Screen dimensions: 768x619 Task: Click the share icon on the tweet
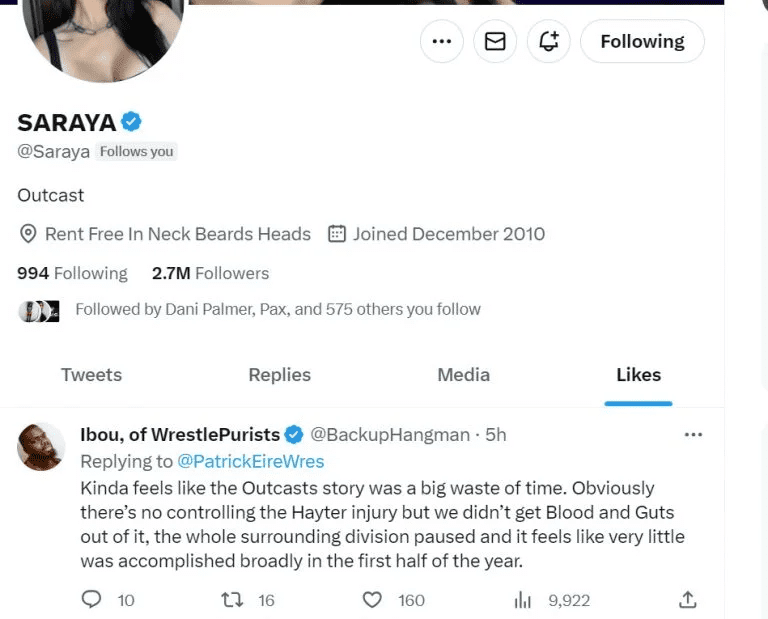687,600
